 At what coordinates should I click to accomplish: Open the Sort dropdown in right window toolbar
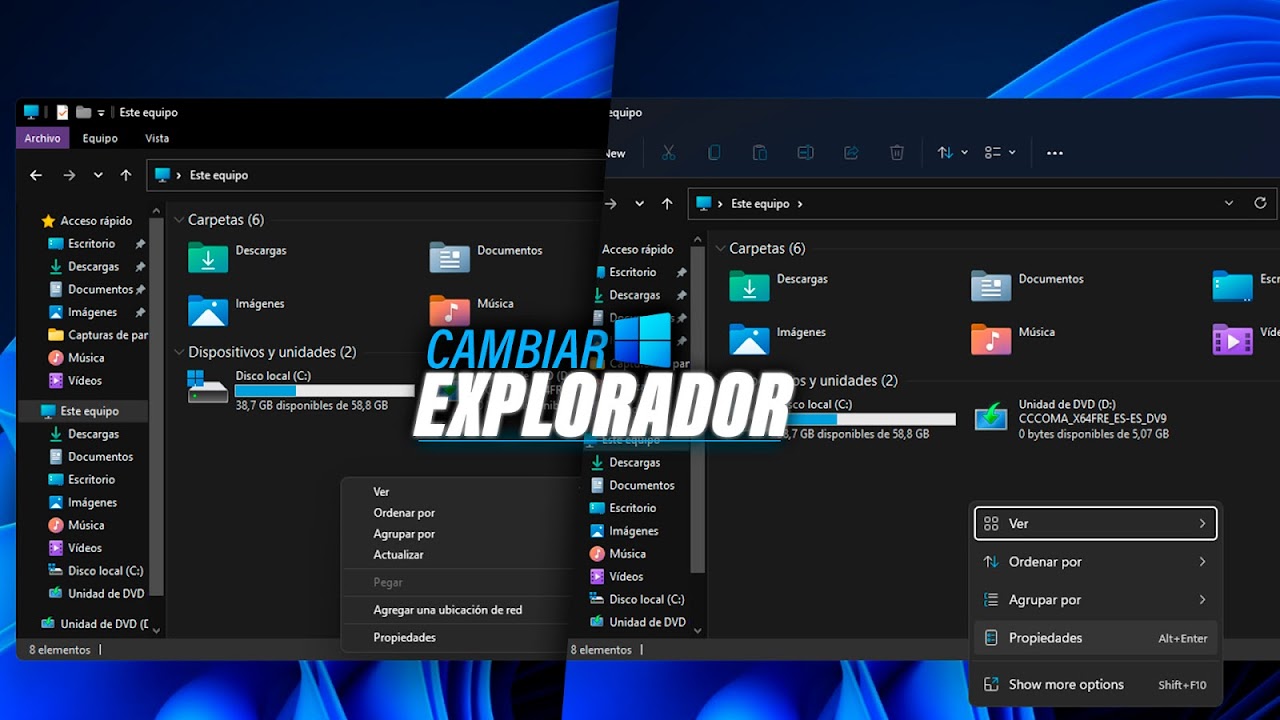(x=952, y=153)
